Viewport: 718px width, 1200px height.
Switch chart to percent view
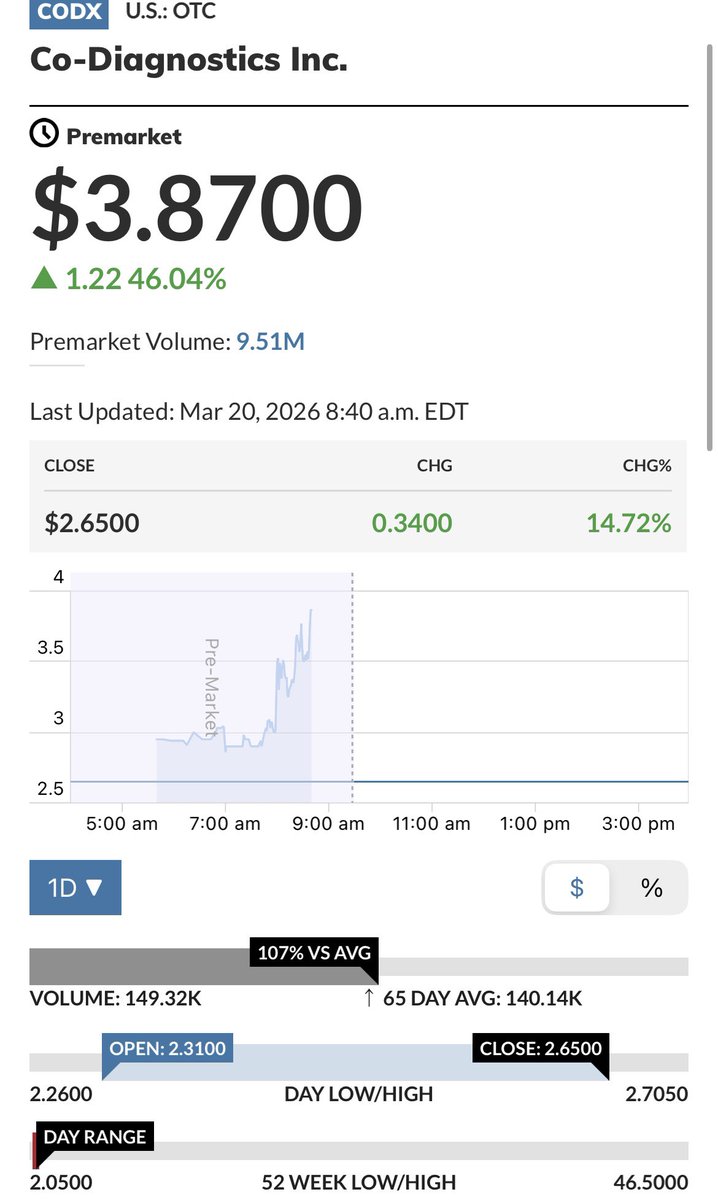(652, 887)
